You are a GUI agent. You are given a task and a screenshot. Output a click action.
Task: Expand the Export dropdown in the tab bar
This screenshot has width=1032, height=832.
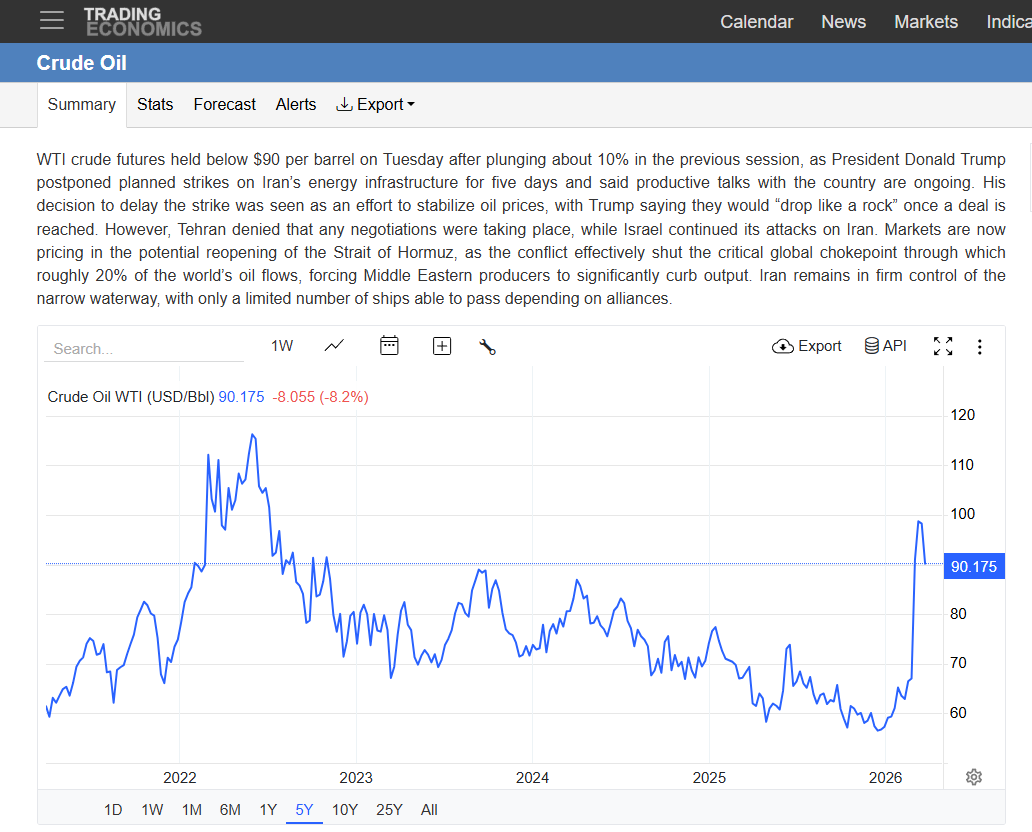pos(375,105)
